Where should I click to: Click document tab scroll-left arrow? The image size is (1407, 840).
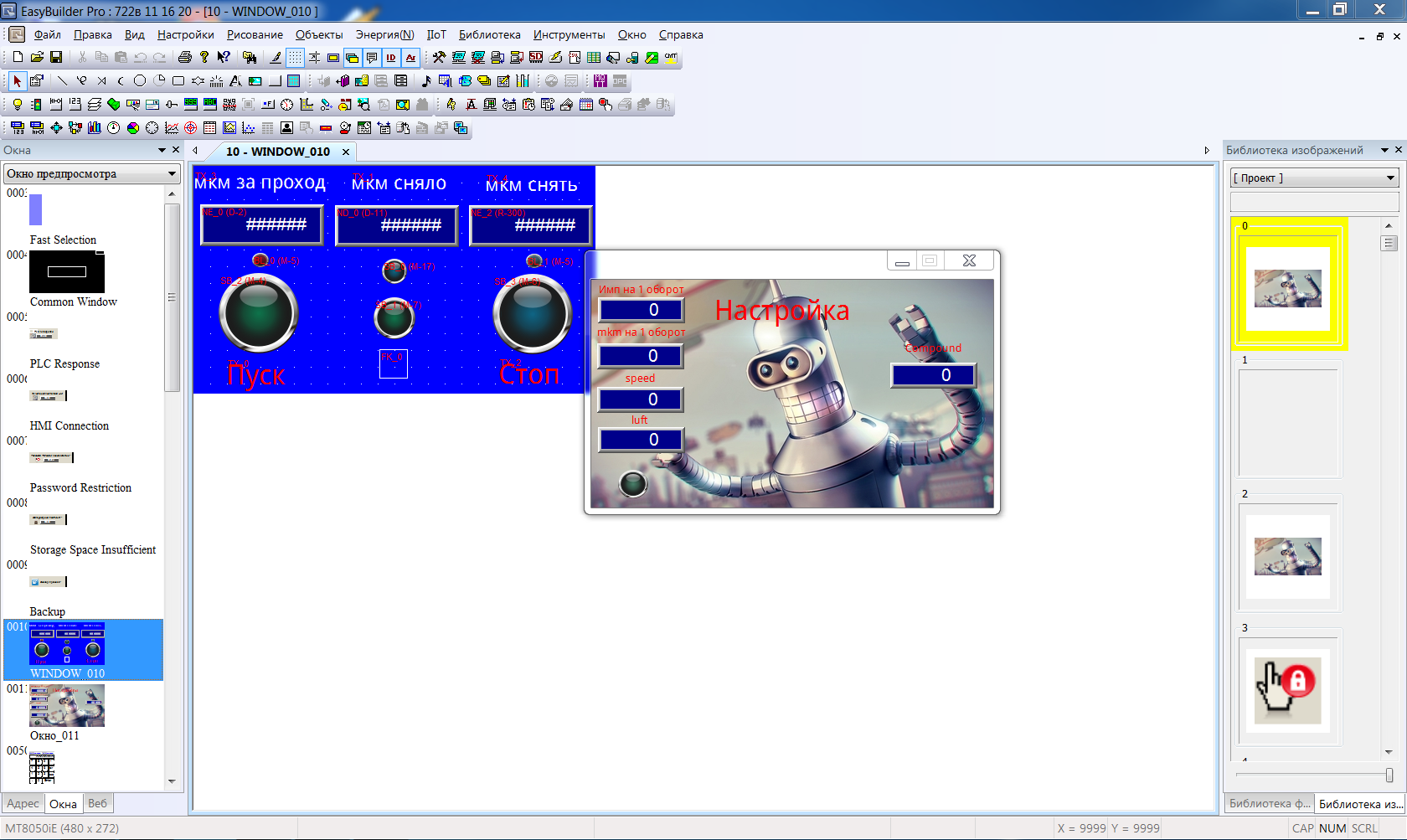(x=195, y=151)
